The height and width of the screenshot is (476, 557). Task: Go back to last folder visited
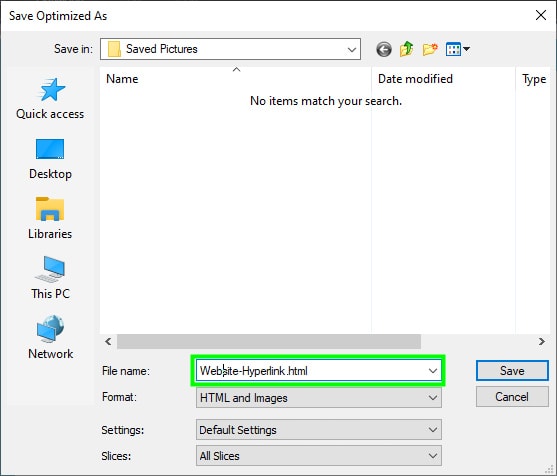pos(384,49)
